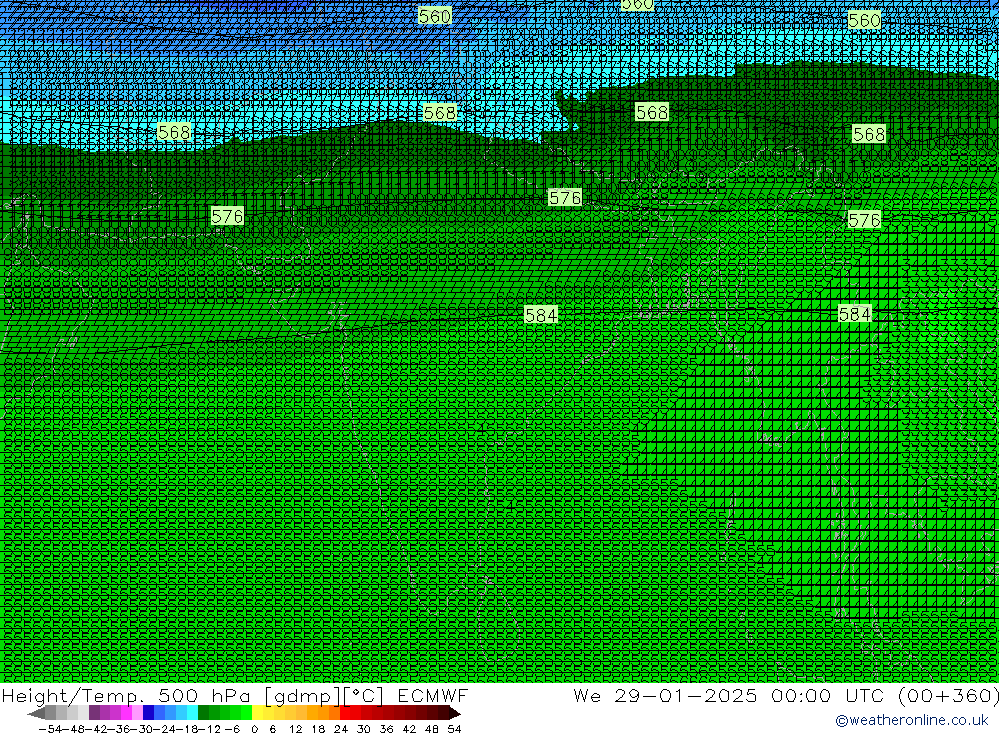Open the weatheronline.co.uk credit link
Screen dimensions: 1000x733
[911, 720]
